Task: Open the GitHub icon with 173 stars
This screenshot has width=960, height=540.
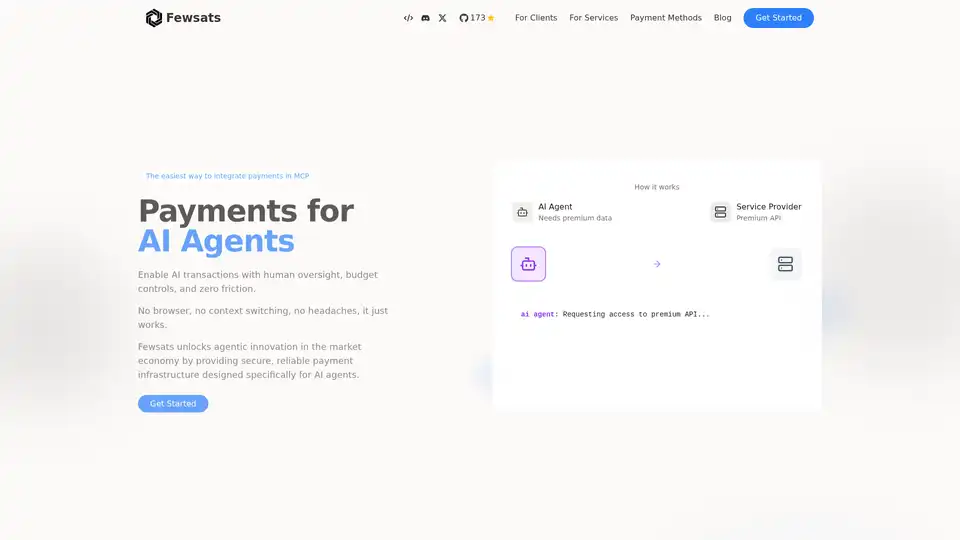Action: click(464, 18)
